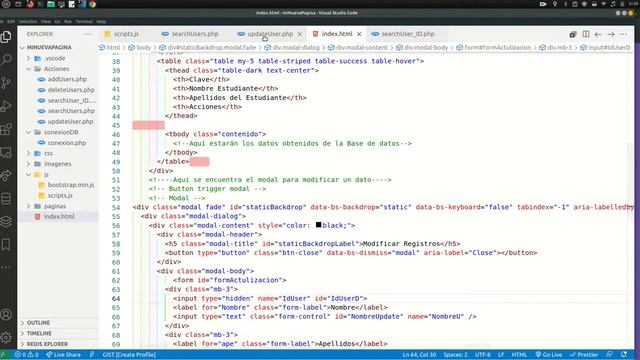Switch to the searchUsers.php tab

(x=194, y=34)
